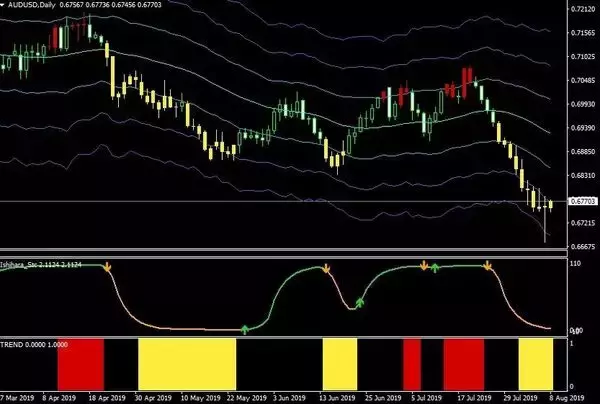Click the current price label 0.67703
This screenshot has height=404, width=600.
coord(581,201)
